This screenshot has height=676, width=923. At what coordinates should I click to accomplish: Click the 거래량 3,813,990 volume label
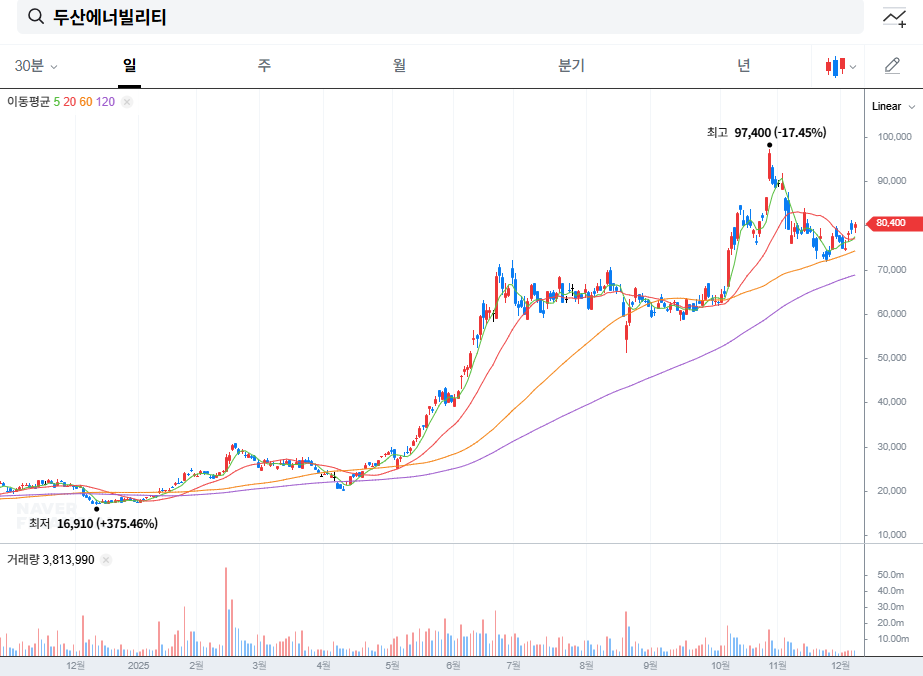coord(51,560)
